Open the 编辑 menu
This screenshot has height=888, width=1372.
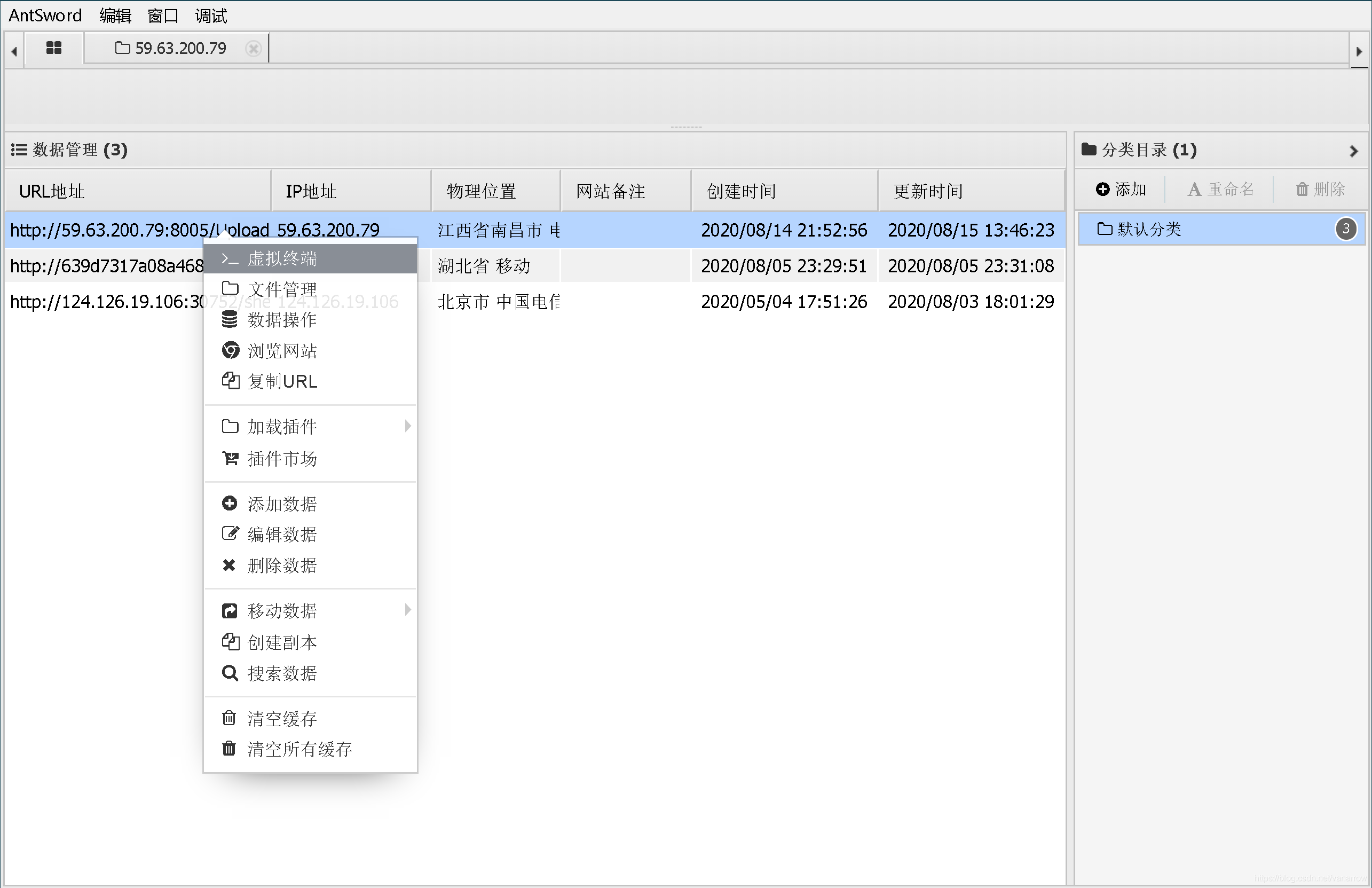(115, 15)
